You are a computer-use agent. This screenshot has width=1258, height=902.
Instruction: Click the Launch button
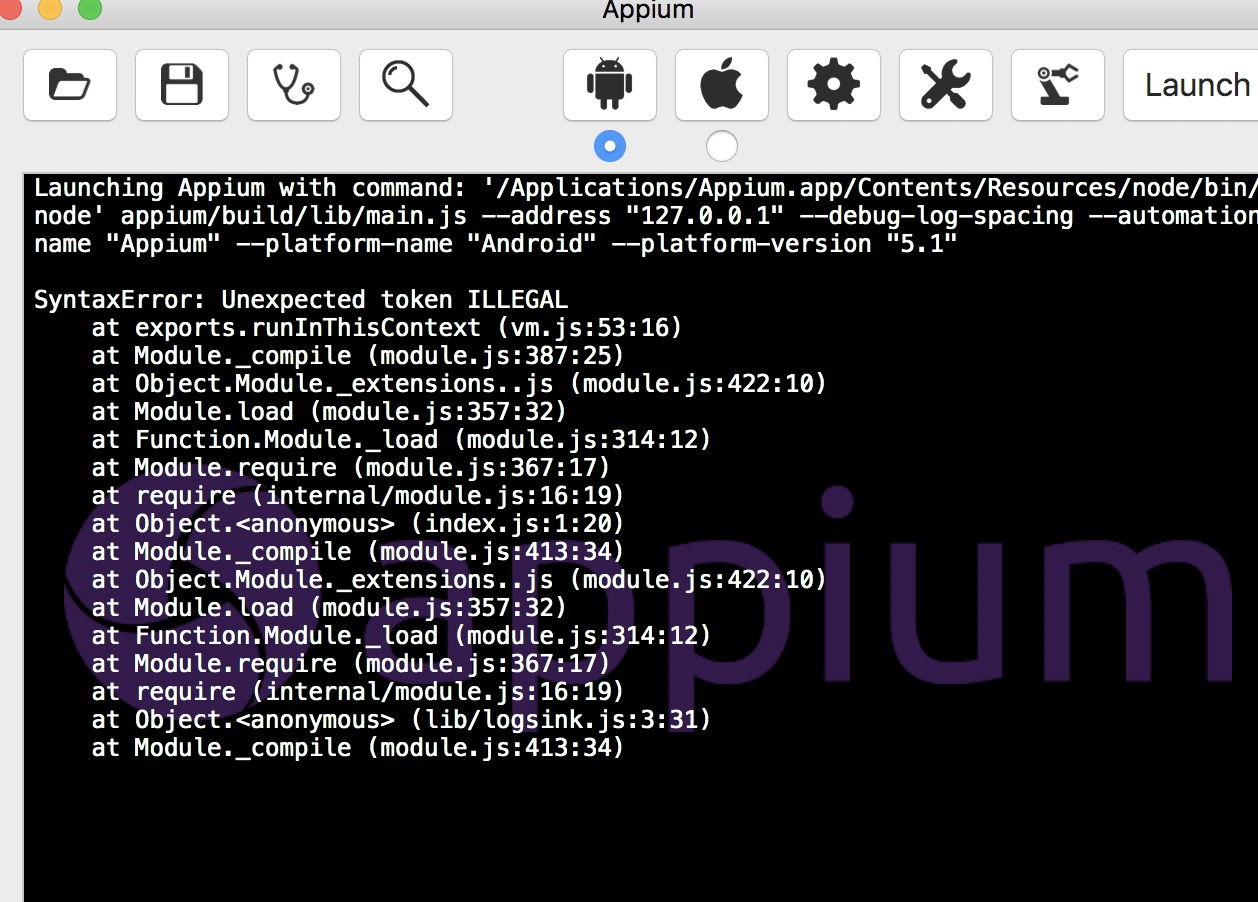pos(1191,85)
